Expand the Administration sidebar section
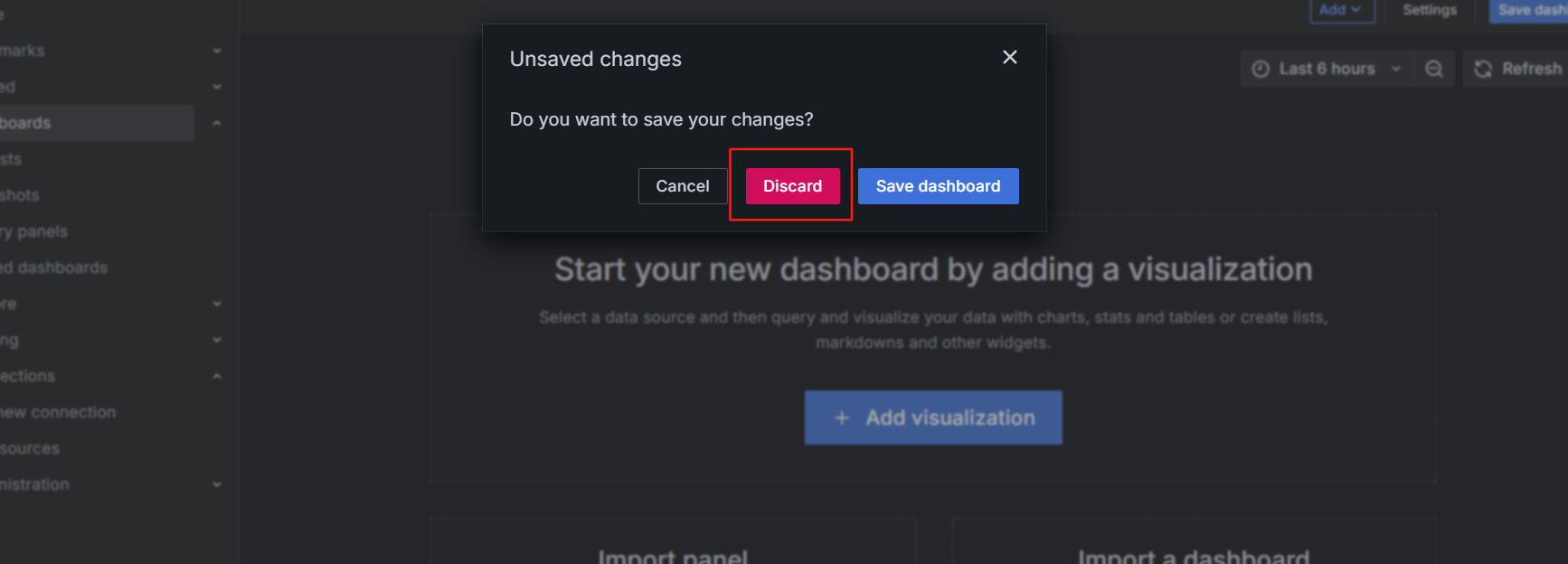 (217, 484)
